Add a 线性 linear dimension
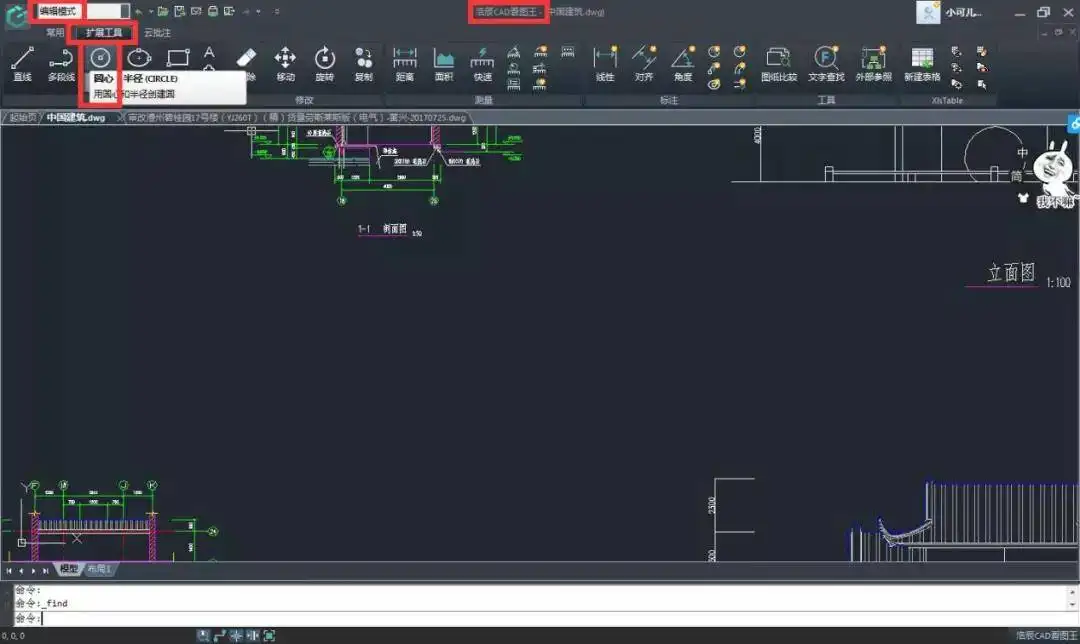This screenshot has height=644, width=1080. point(605,63)
